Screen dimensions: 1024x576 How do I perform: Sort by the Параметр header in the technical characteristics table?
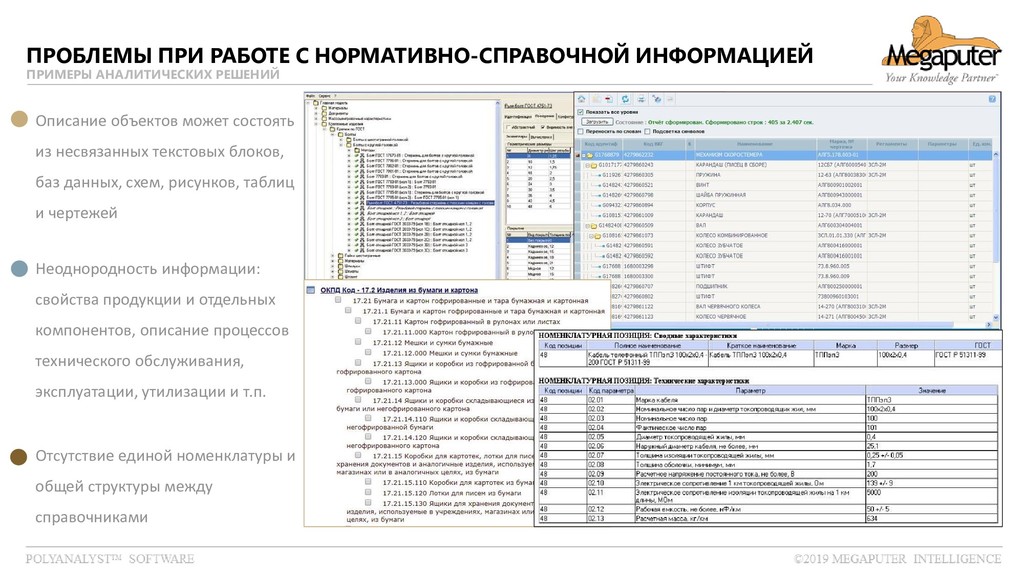click(750, 391)
